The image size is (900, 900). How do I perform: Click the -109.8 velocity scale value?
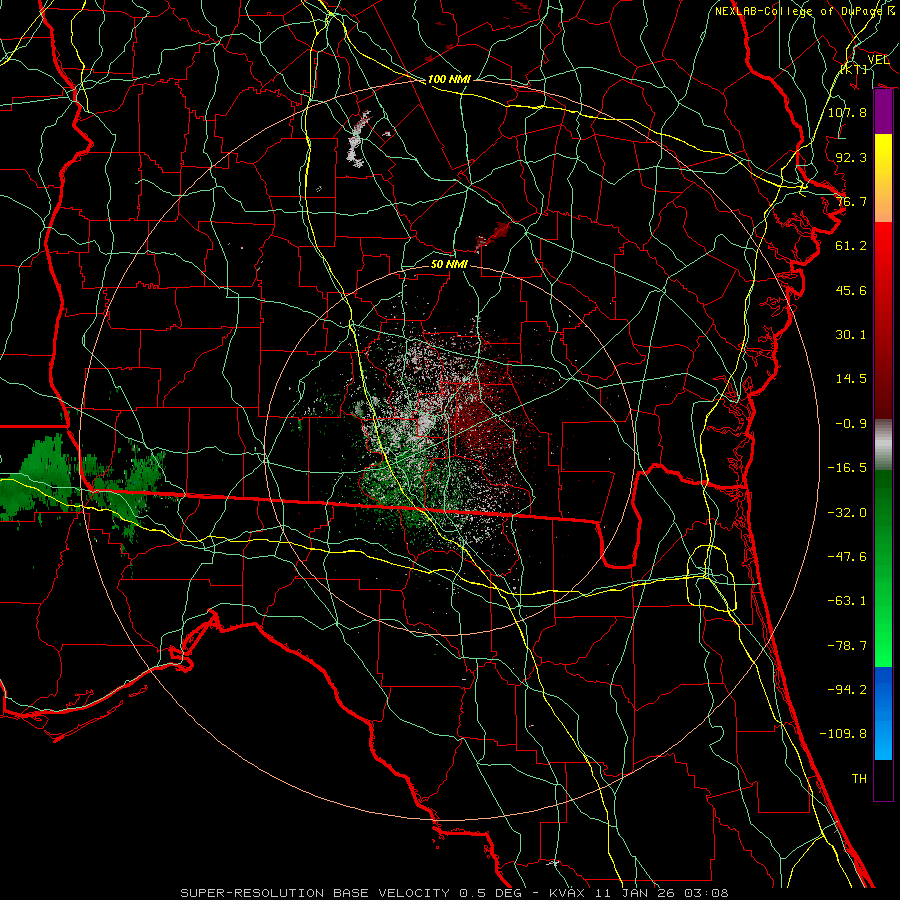coord(843,734)
